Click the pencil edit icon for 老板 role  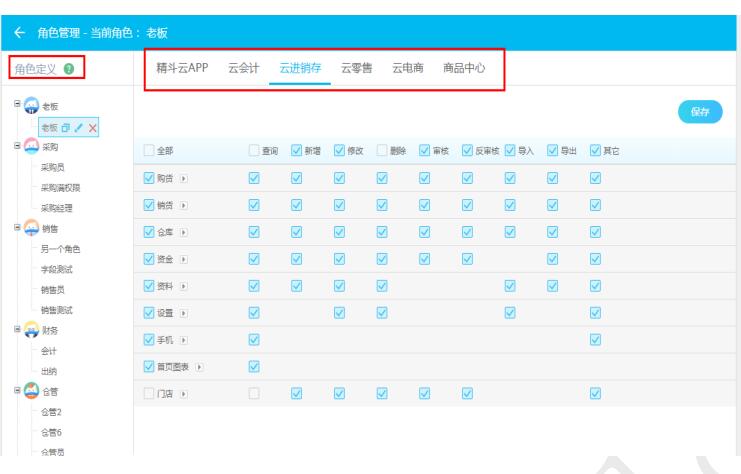click(79, 128)
